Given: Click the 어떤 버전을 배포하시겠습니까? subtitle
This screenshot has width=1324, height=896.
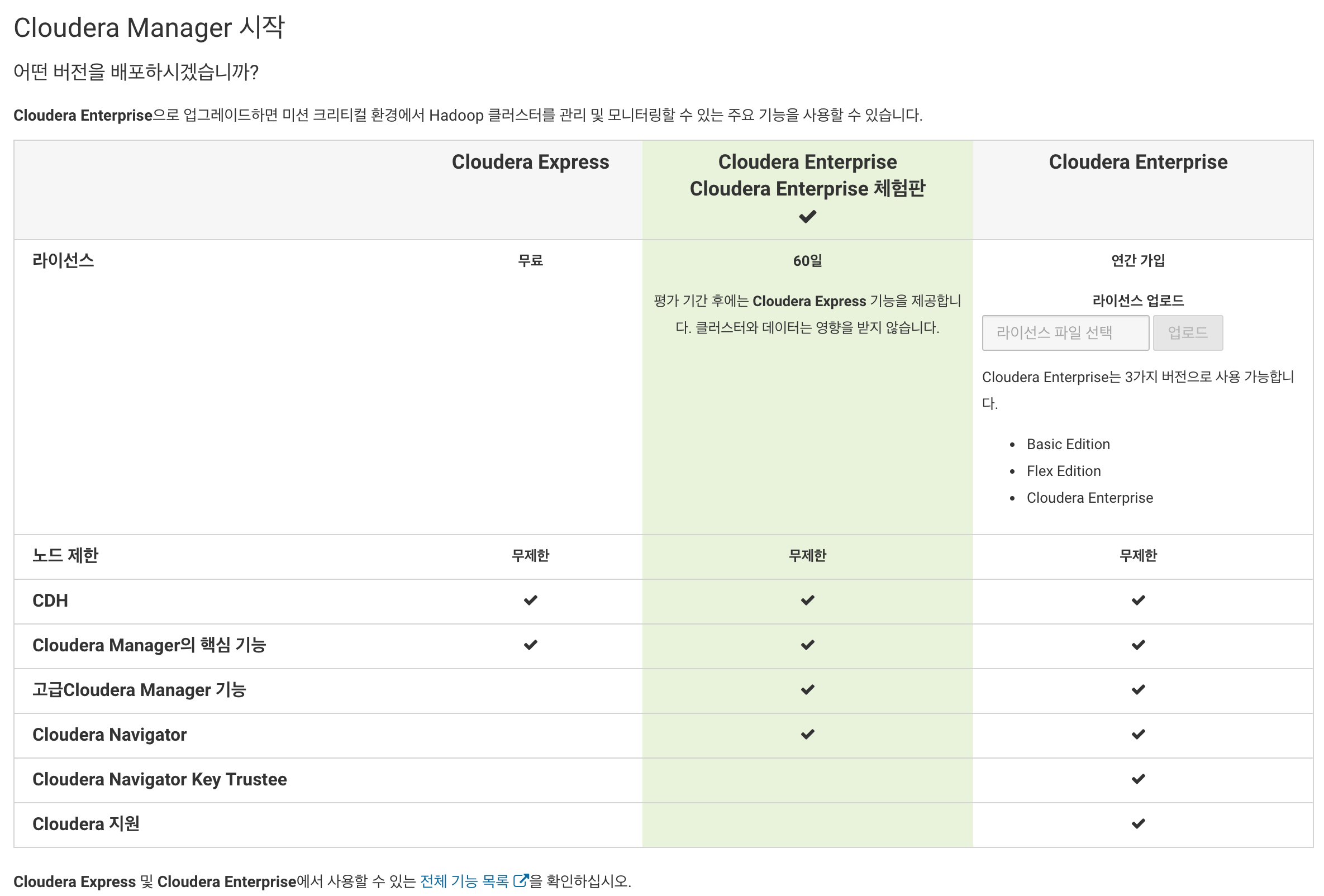Looking at the screenshot, I should (136, 72).
